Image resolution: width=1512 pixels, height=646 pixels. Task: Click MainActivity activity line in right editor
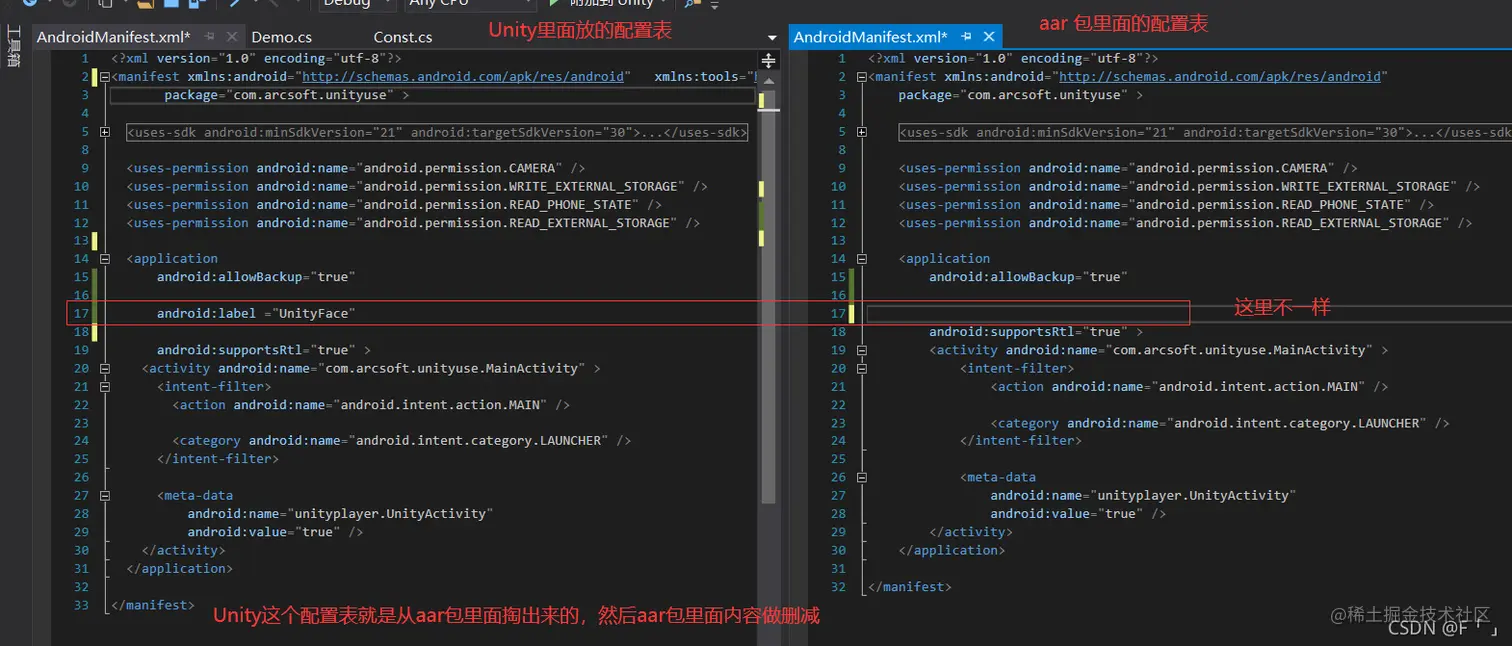1158,350
